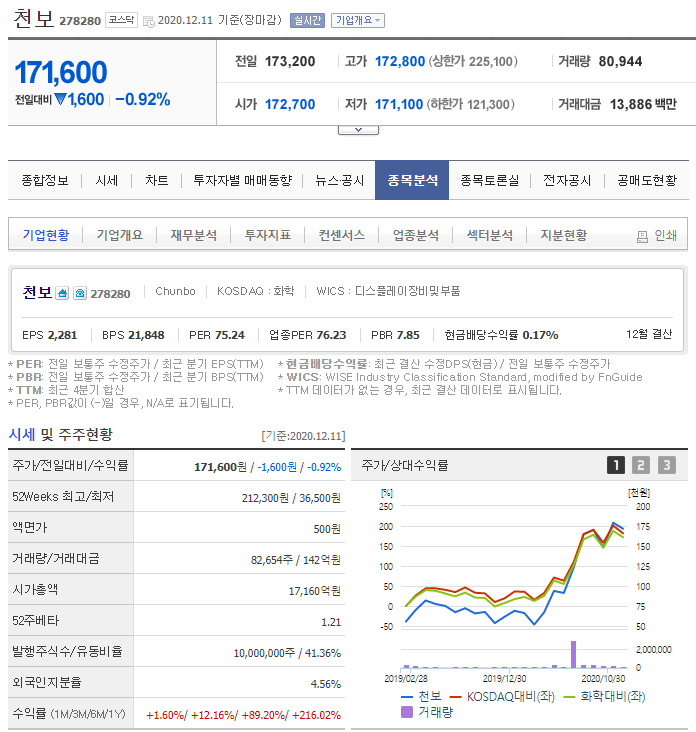This screenshot has height=732, width=696.
Task: Select the 컨센서스 sub-tab
Action: tap(342, 235)
